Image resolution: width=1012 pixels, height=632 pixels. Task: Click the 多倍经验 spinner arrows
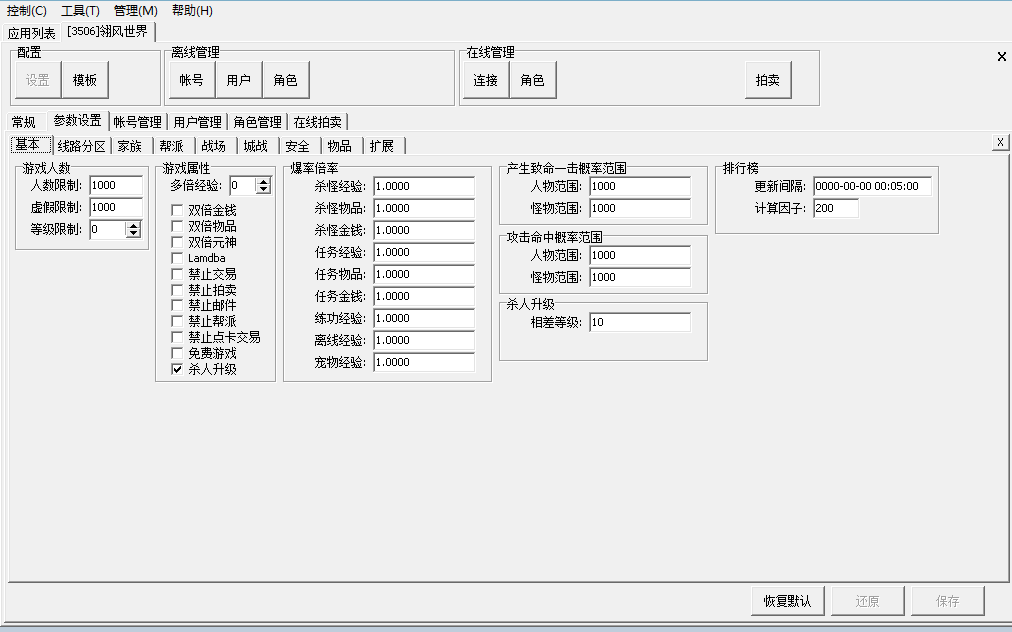point(263,186)
